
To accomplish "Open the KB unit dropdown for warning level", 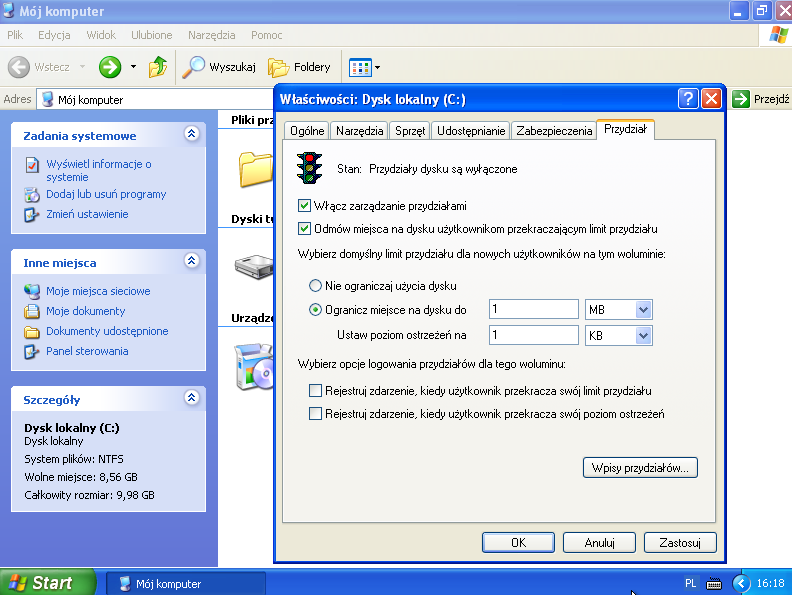I will pos(643,335).
